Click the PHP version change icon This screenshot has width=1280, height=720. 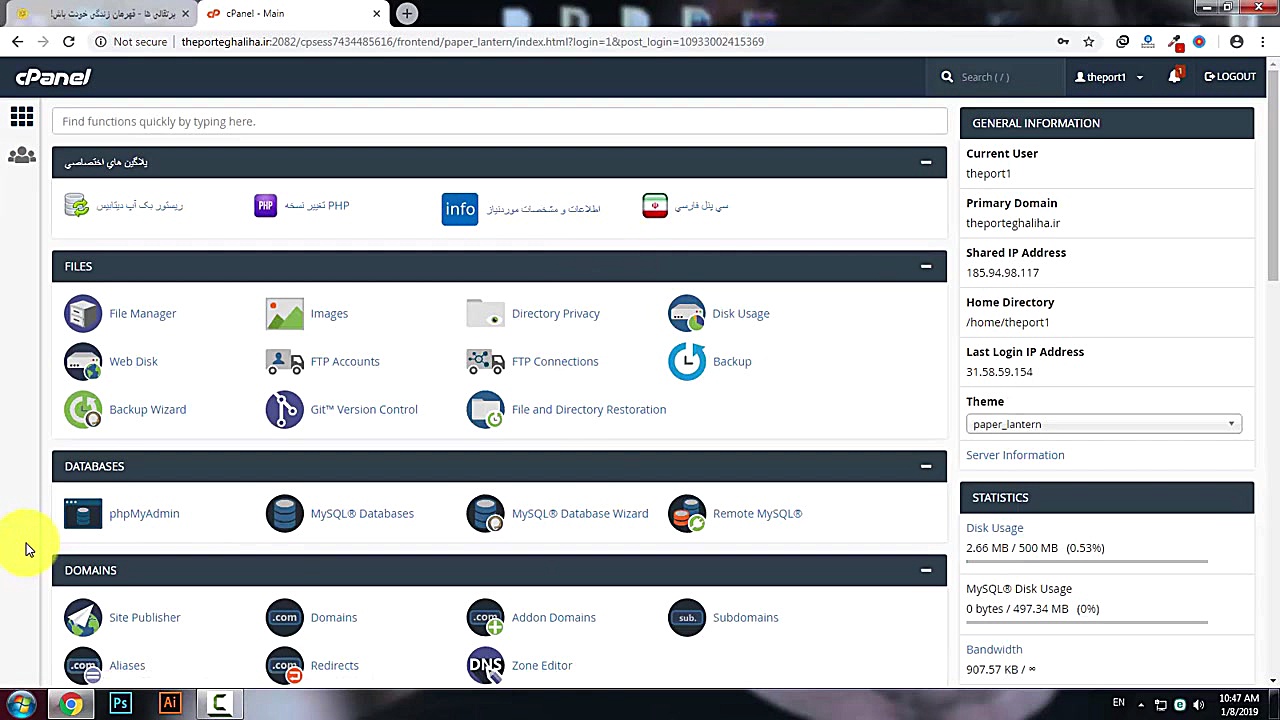265,206
